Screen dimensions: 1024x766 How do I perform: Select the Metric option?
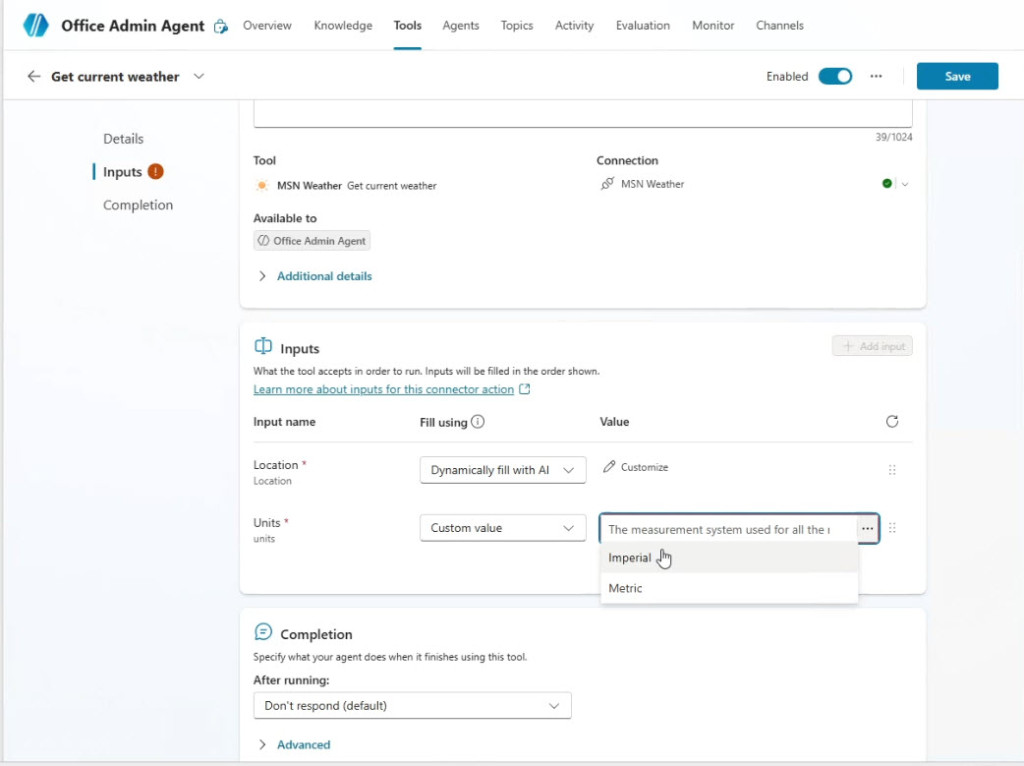(729, 588)
